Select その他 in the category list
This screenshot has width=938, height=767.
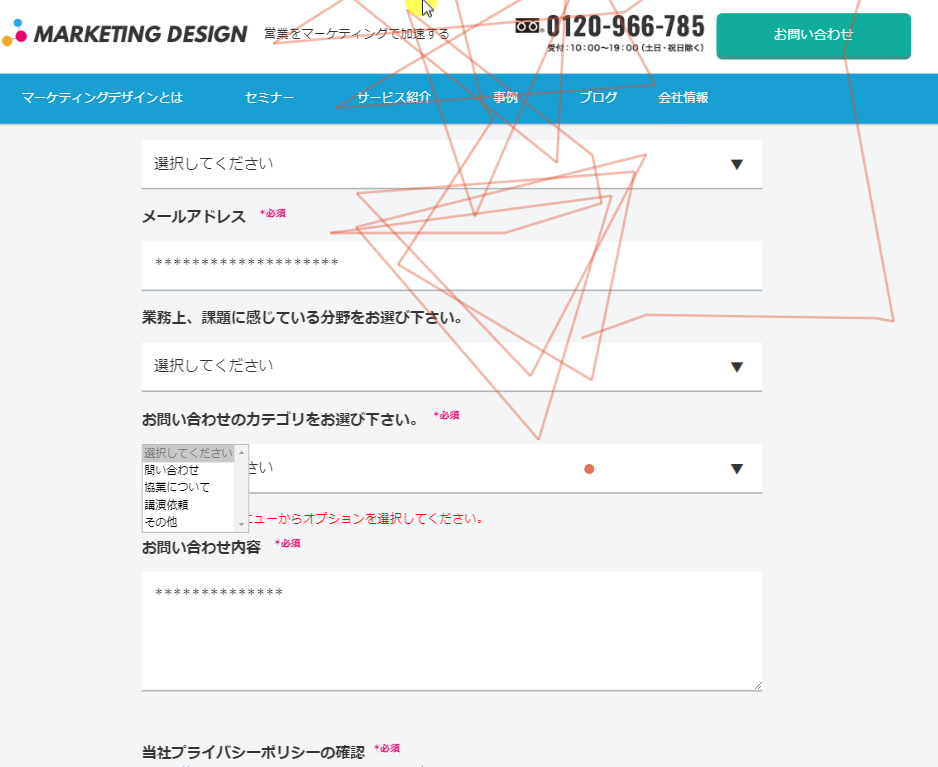point(160,521)
